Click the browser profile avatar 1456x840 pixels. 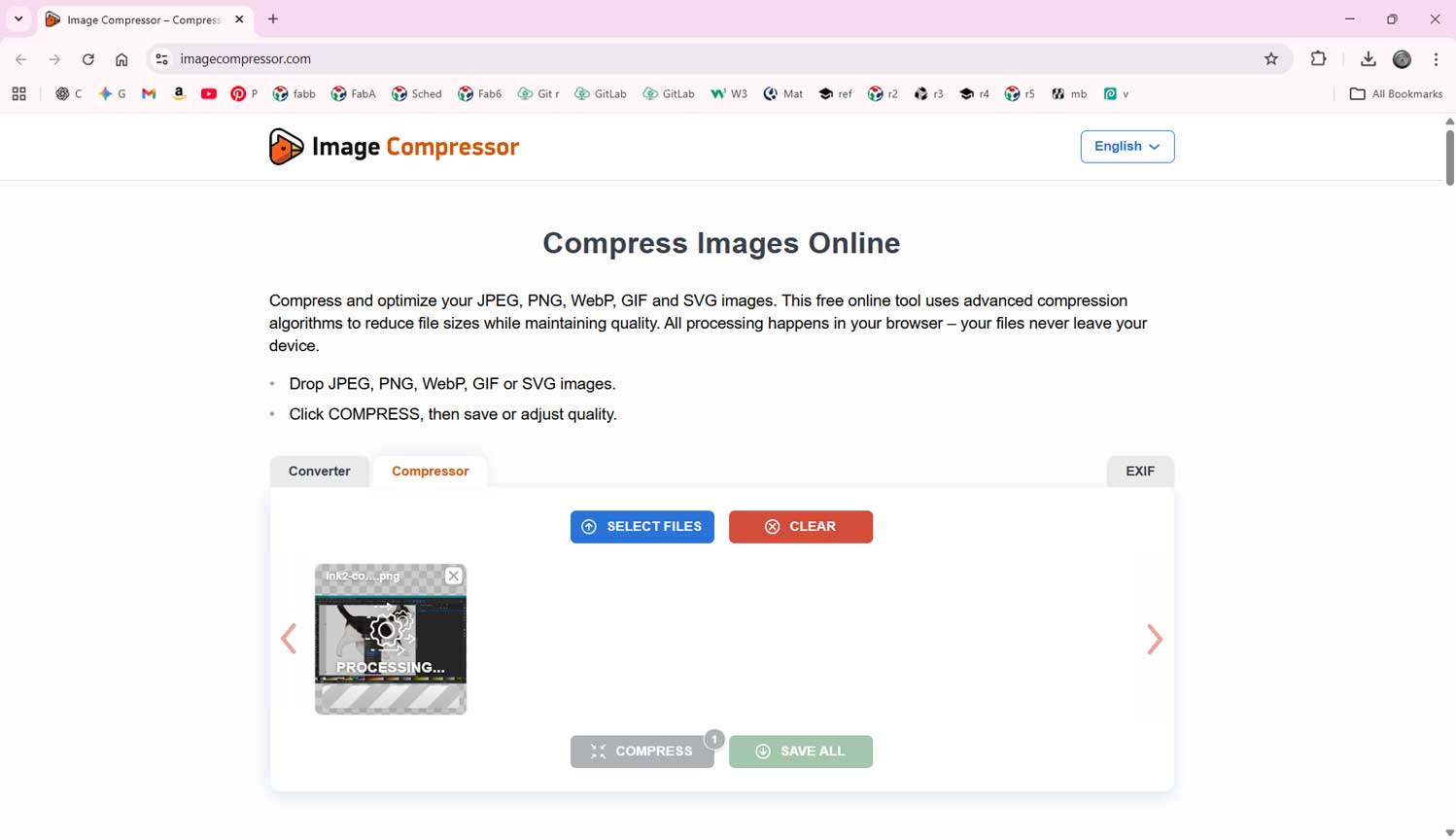[1401, 58]
